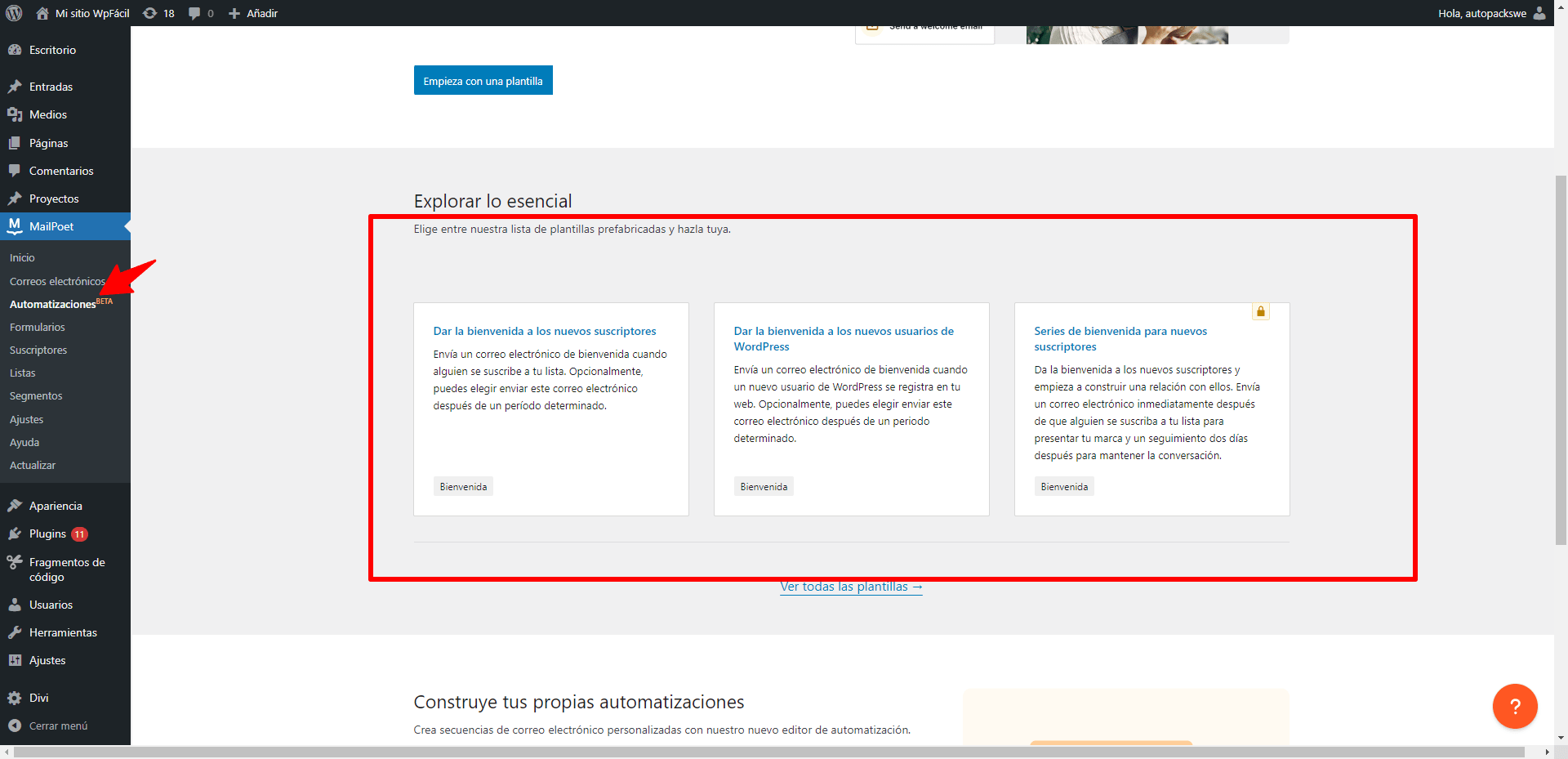
Task: Click Bienvenida tag on the Series card
Action: 1064,486
